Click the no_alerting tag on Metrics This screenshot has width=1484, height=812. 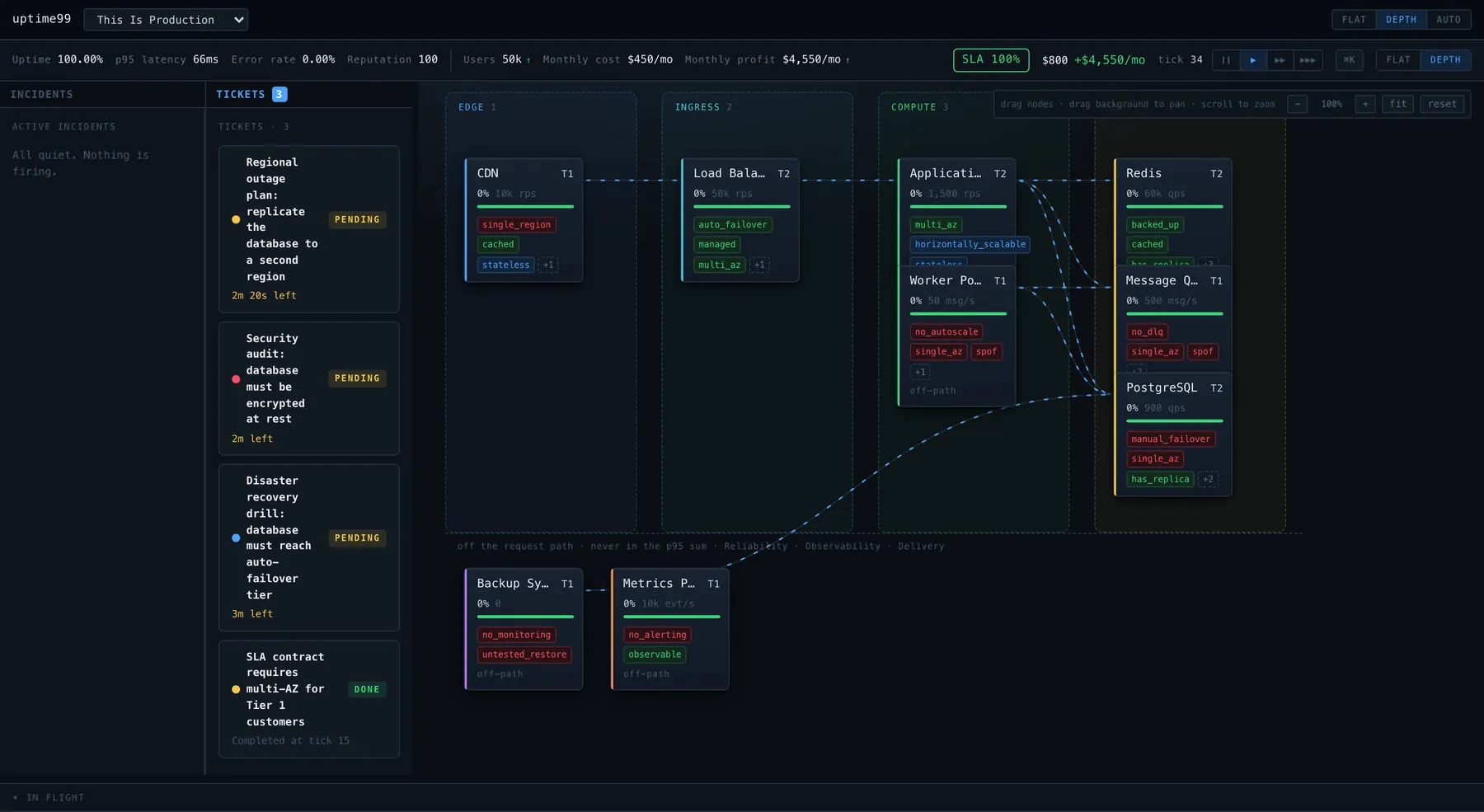point(657,635)
